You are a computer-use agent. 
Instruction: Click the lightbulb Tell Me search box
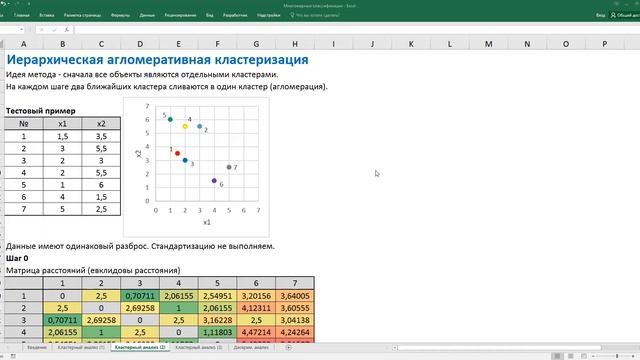pyautogui.click(x=315, y=15)
